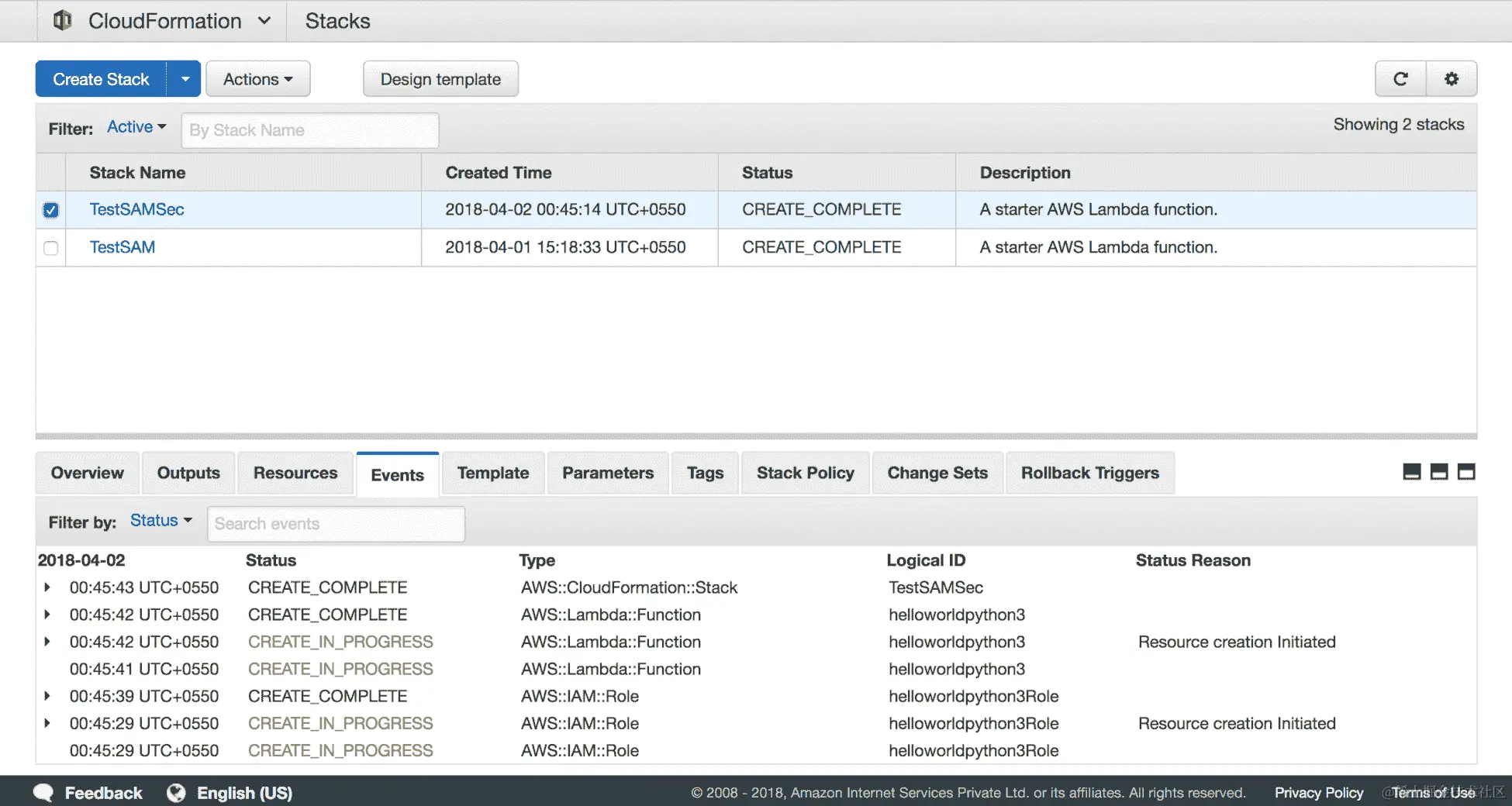This screenshot has height=806, width=1512.
Task: Open the CloudFormation service dropdown chevron
Action: pos(264,21)
